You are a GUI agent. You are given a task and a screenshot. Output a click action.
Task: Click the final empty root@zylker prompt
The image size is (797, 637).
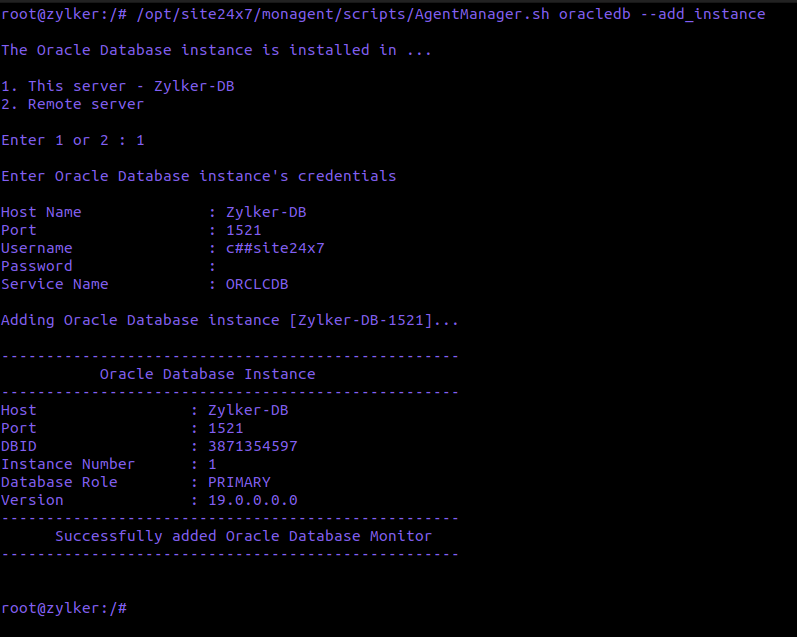[x=64, y=608]
